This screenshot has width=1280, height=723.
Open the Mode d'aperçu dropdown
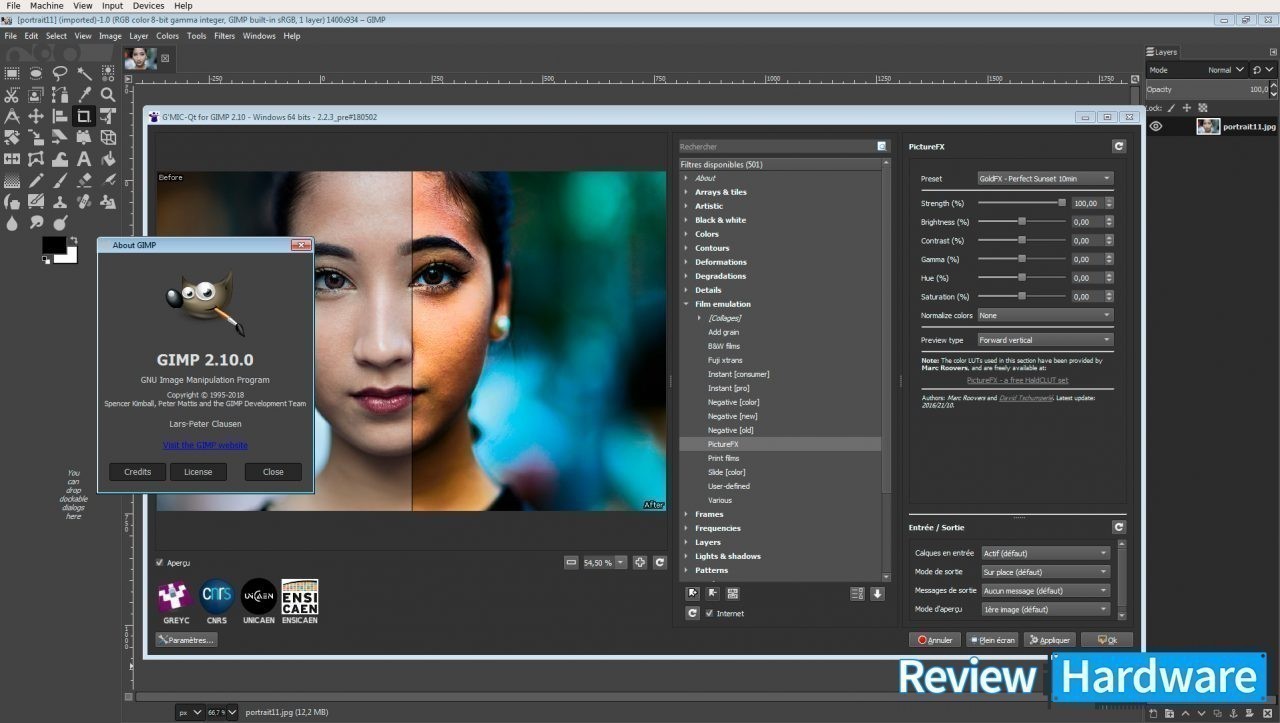click(x=1045, y=609)
